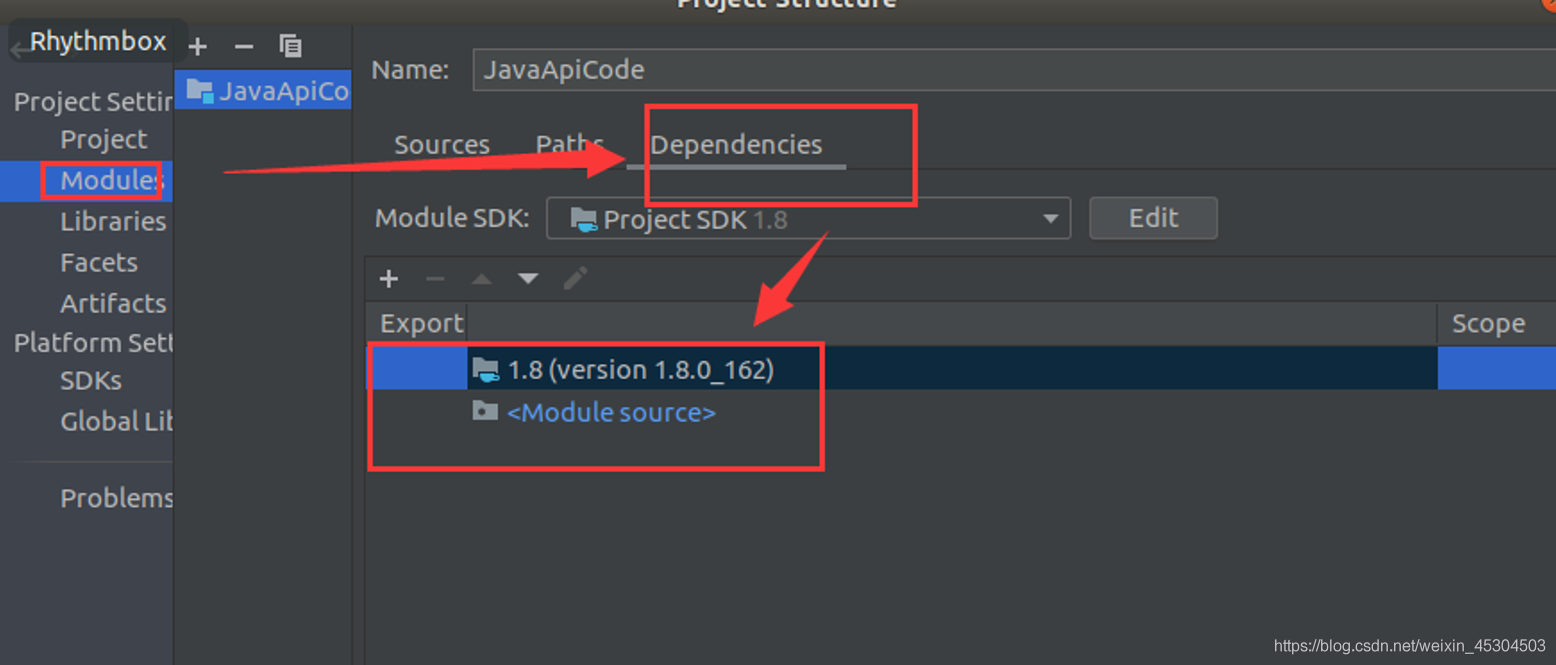
Task: Click the Edit button for SDK
Action: (x=1153, y=218)
